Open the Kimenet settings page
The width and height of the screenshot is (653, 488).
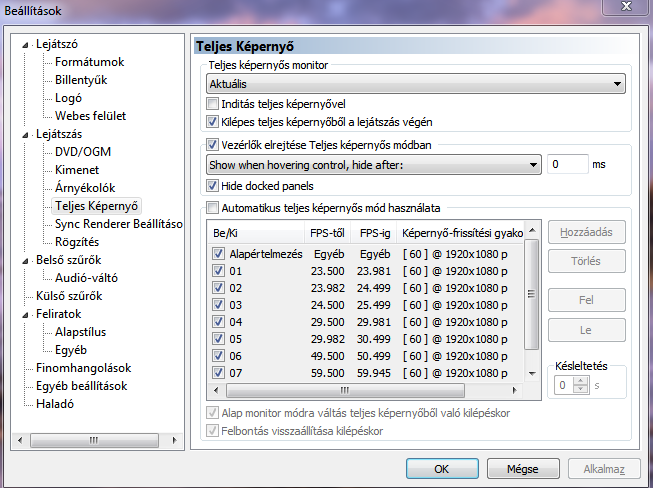(x=77, y=170)
